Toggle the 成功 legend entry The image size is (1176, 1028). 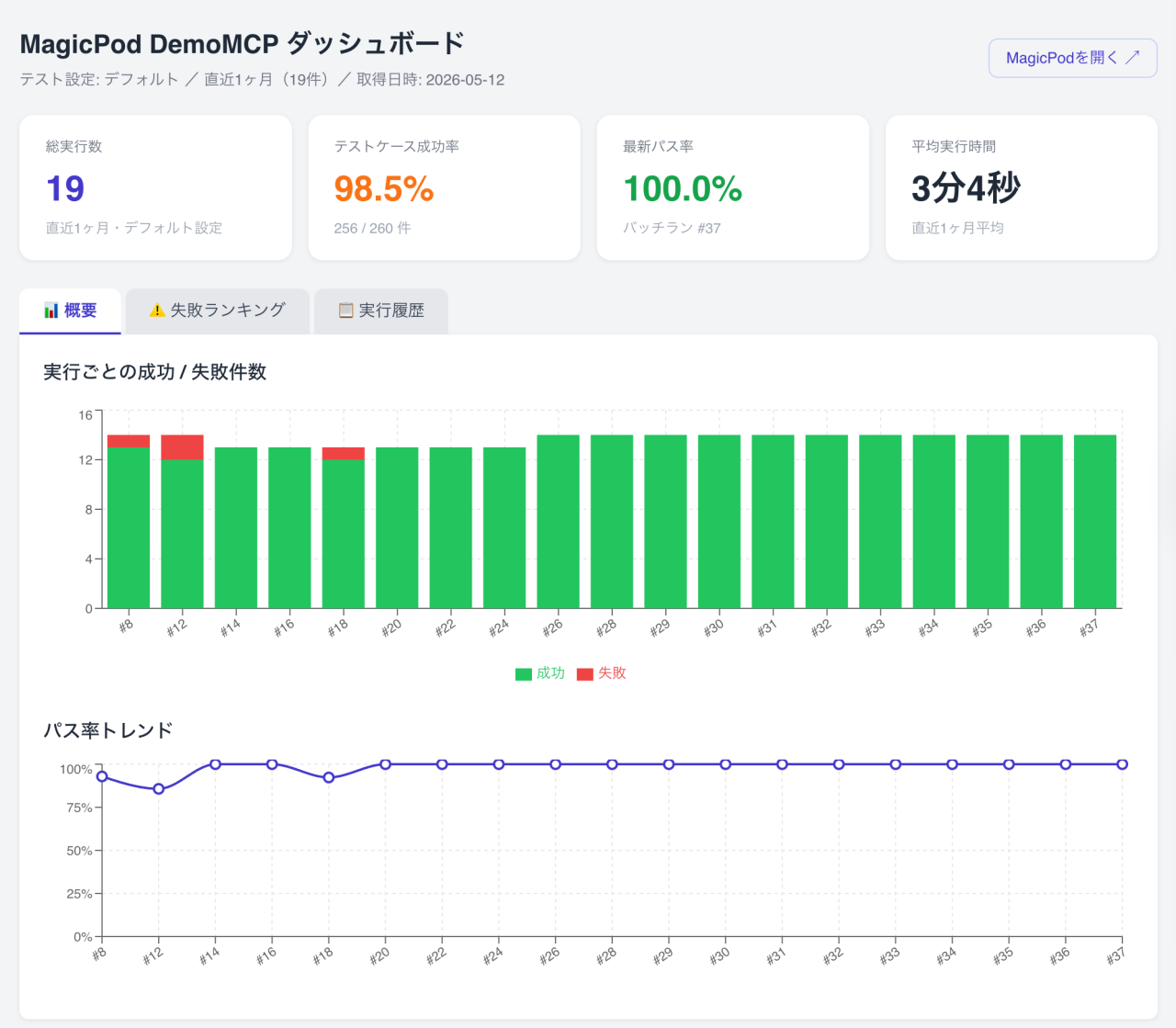click(540, 673)
